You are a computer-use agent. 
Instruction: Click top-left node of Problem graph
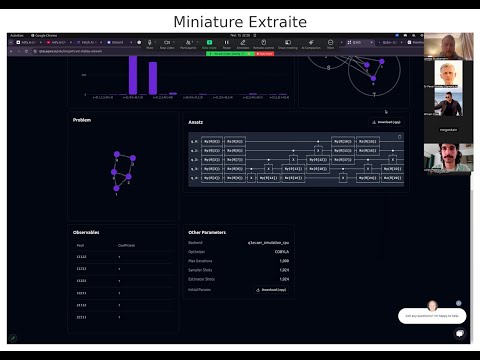pyautogui.click(x=117, y=154)
